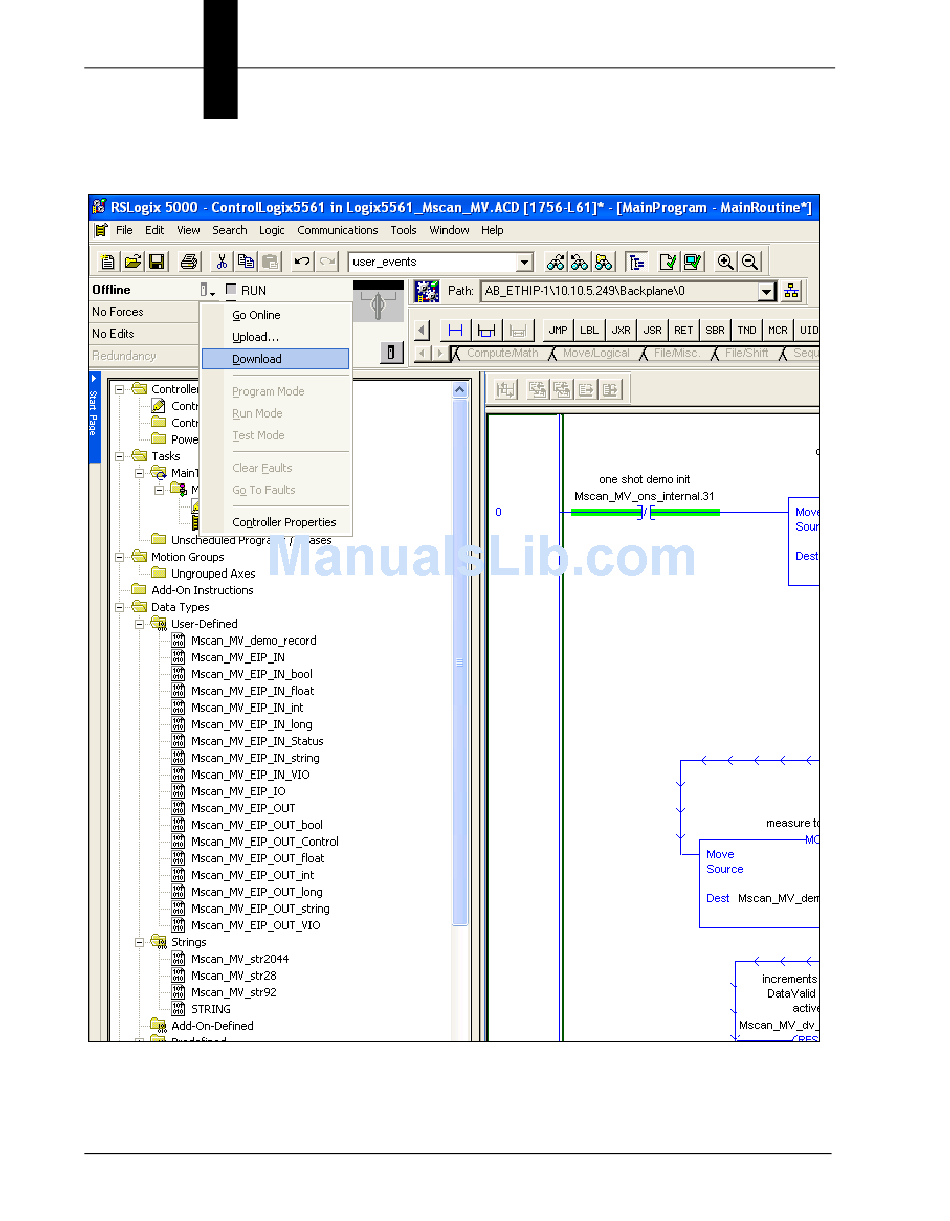Viewport: 950px width, 1221px height.
Task: Click up arrow of organizer scrollbar
Action: pos(460,390)
